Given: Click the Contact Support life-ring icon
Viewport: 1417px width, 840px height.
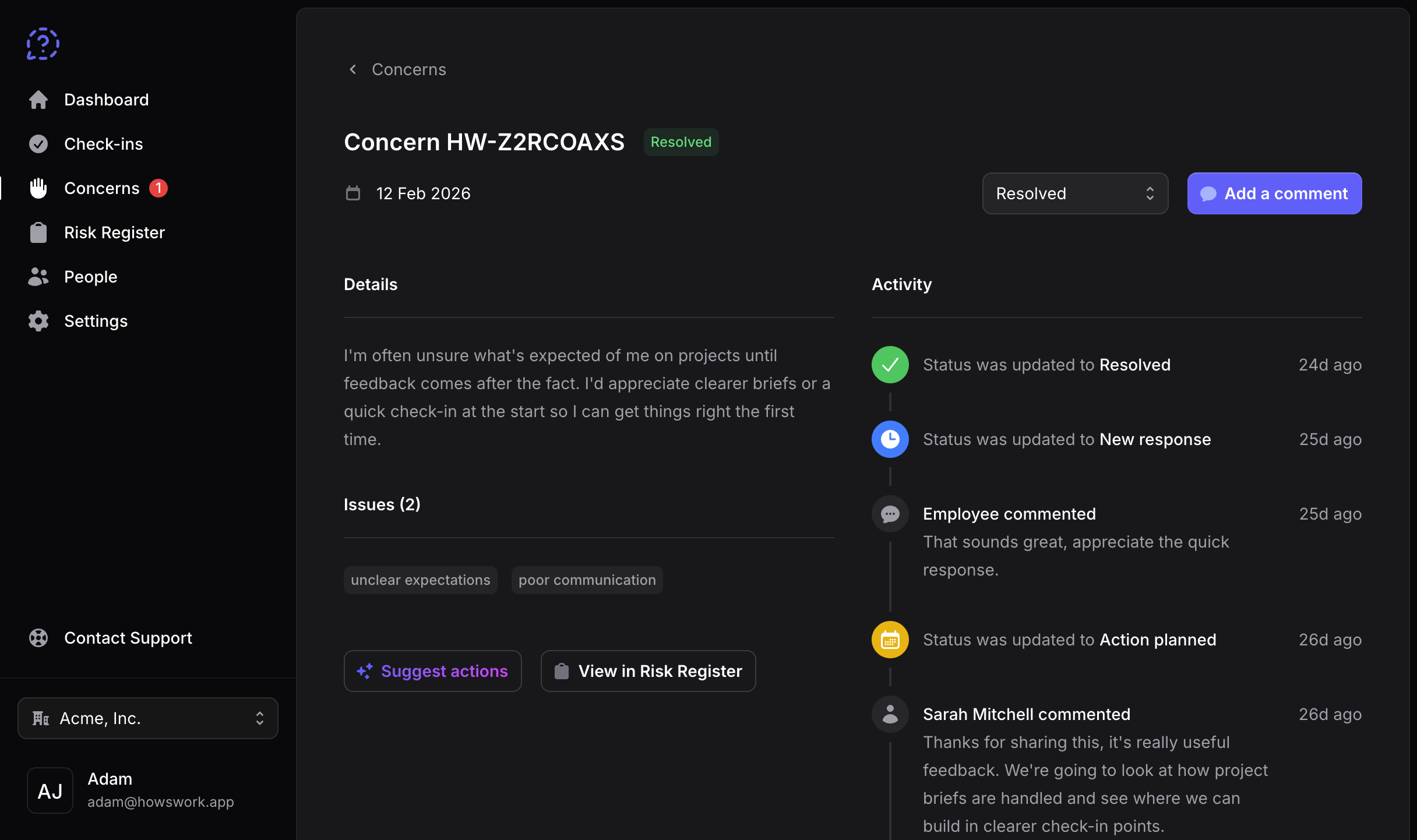Looking at the screenshot, I should coord(38,638).
